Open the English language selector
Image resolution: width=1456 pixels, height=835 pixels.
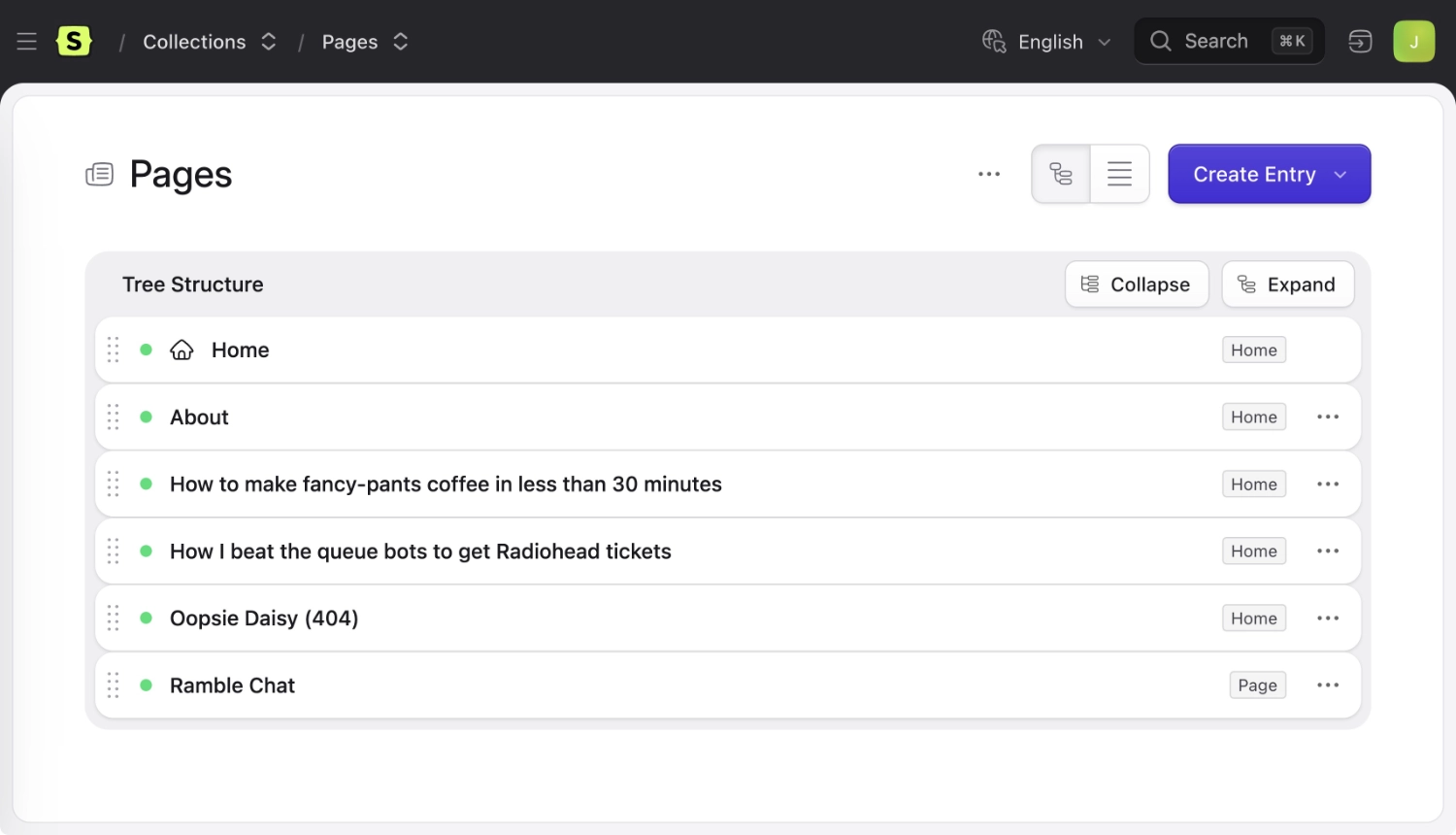pyautogui.click(x=1046, y=42)
